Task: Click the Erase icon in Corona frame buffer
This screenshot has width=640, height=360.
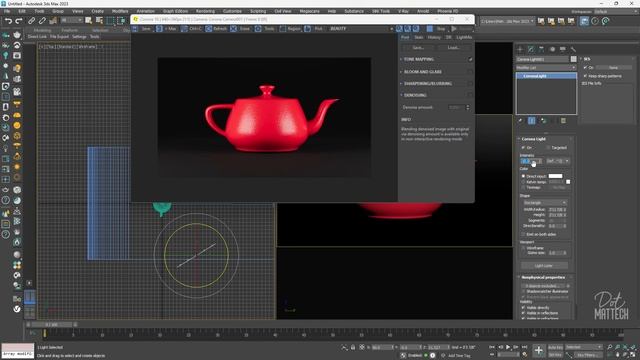Action: 233,29
